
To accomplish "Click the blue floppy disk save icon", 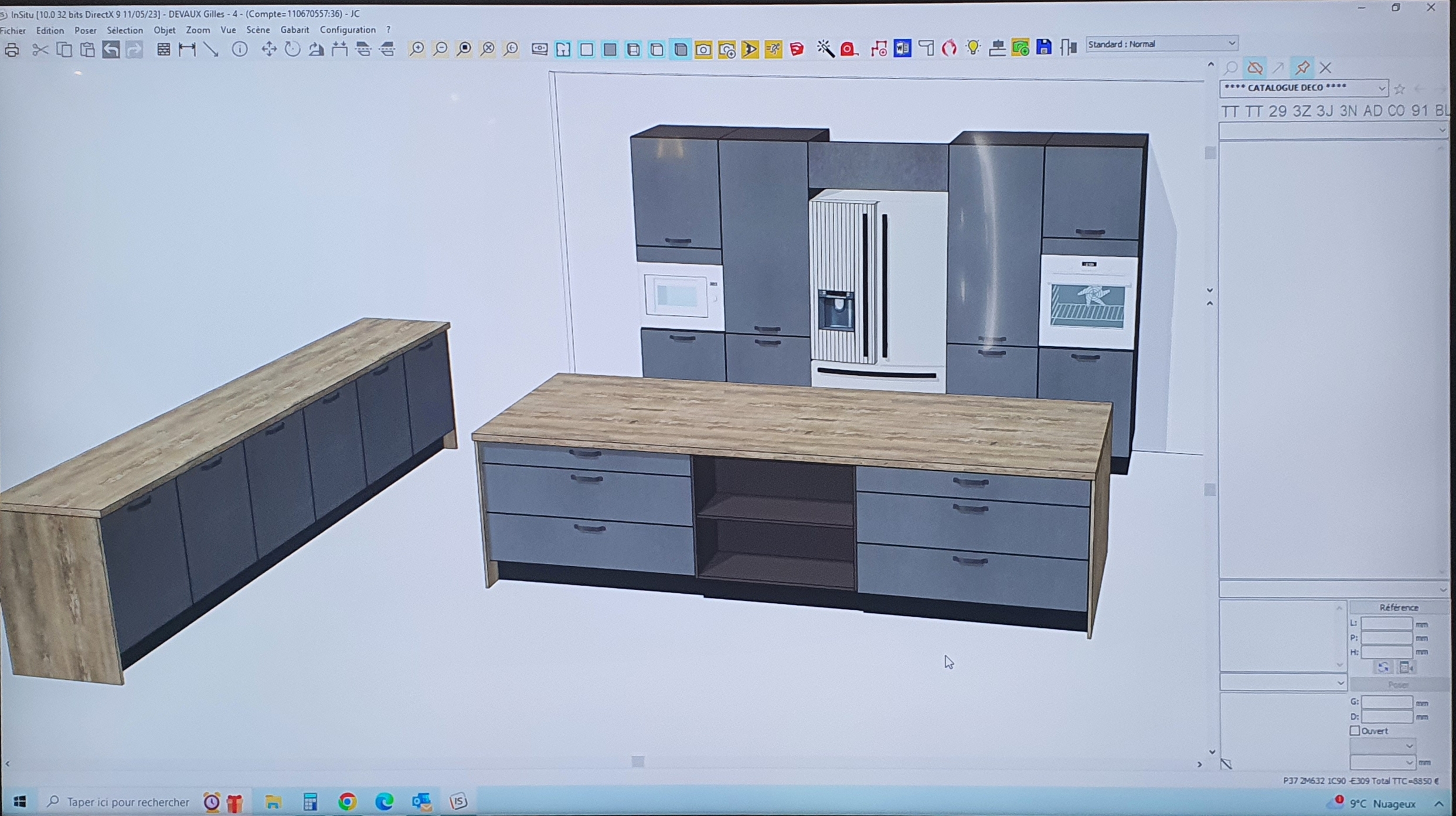I will click(x=1044, y=47).
